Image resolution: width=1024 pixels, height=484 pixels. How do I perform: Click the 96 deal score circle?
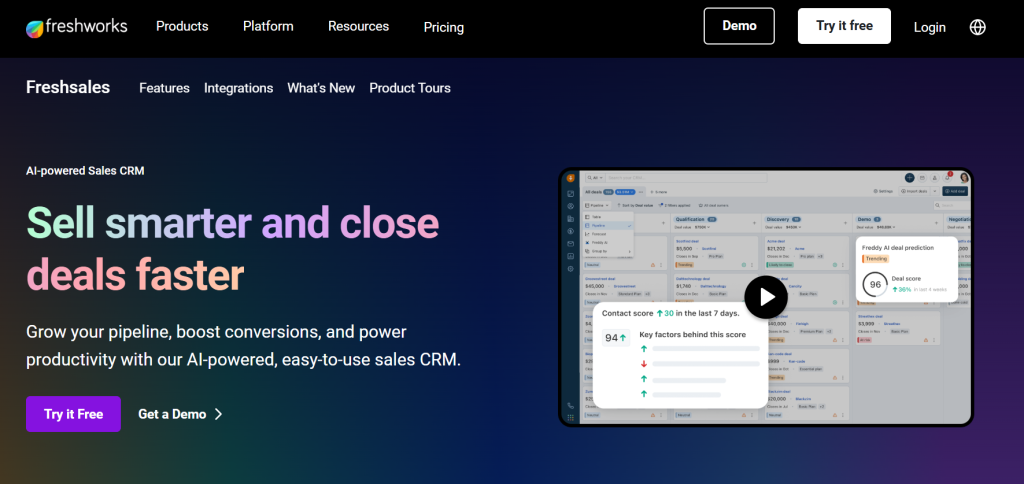(x=875, y=285)
